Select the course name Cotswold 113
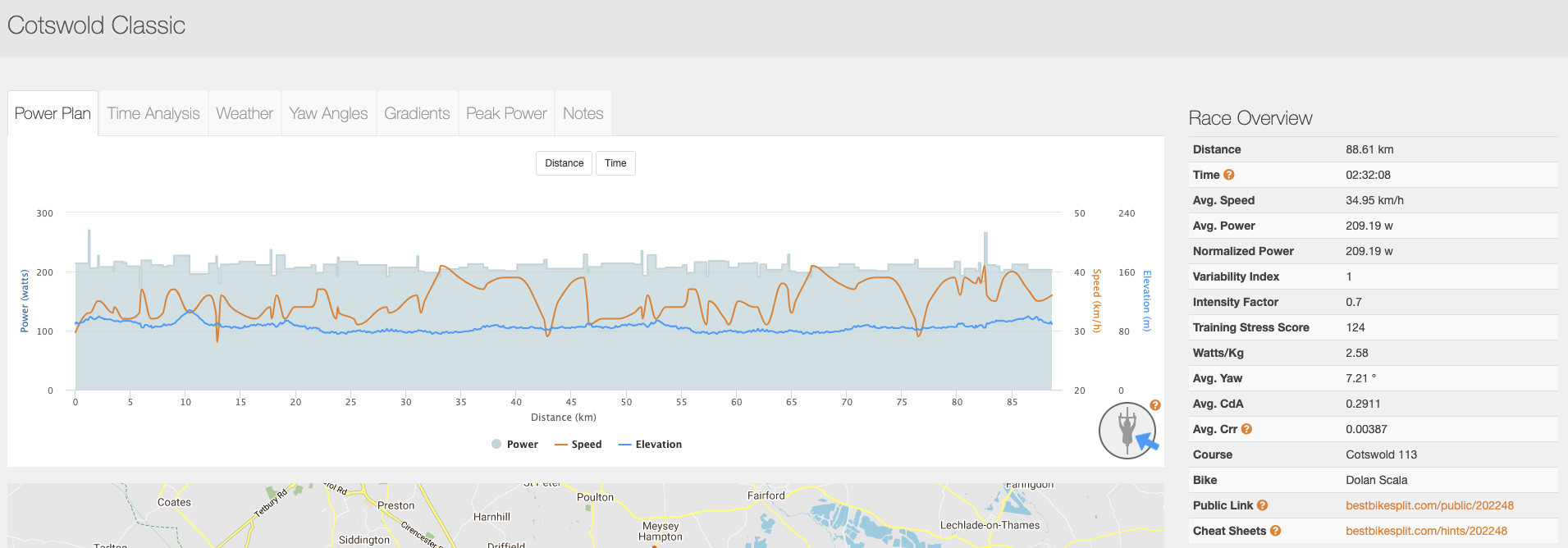1568x548 pixels. point(1381,454)
